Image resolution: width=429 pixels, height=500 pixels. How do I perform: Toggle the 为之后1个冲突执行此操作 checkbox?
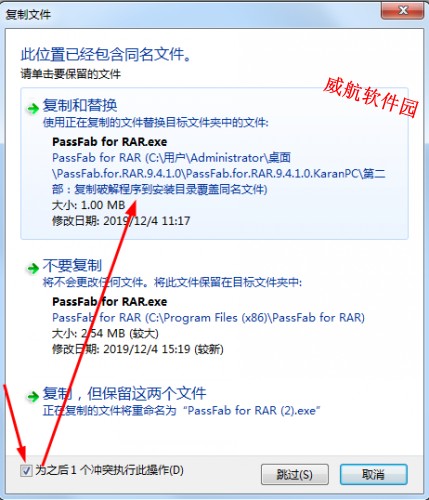point(26,471)
